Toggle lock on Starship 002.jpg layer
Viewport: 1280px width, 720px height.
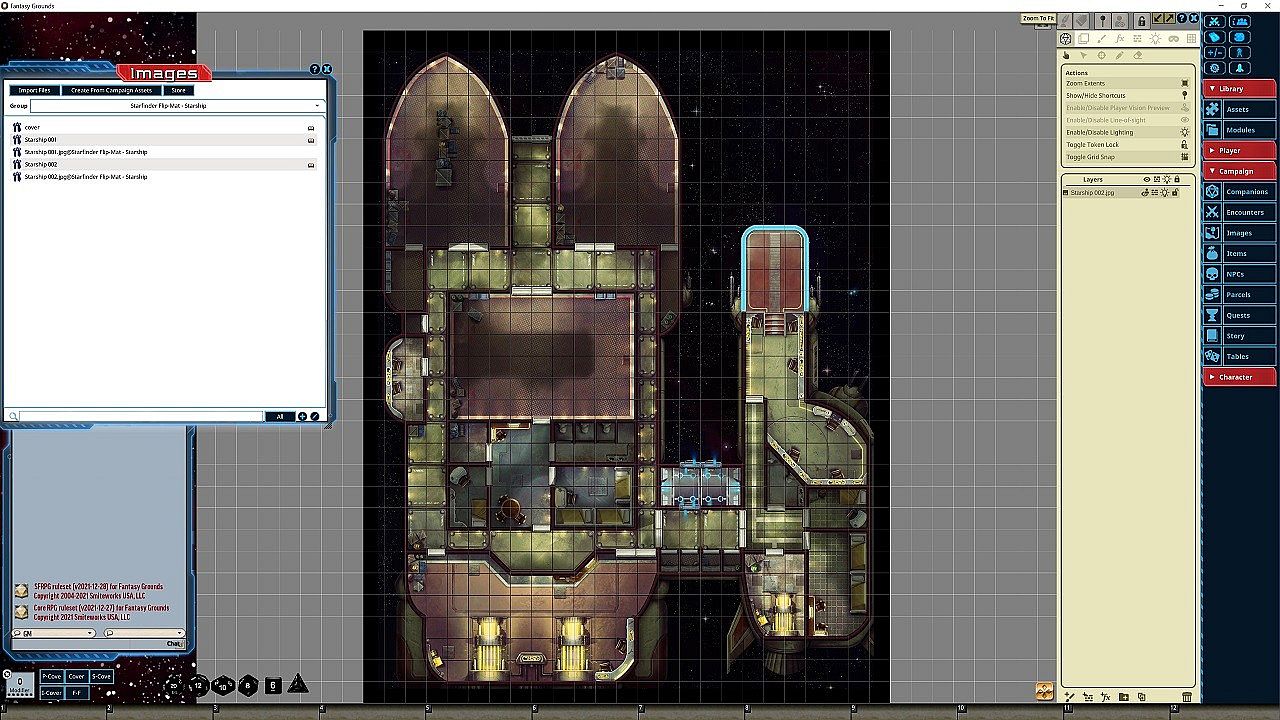[1175, 192]
